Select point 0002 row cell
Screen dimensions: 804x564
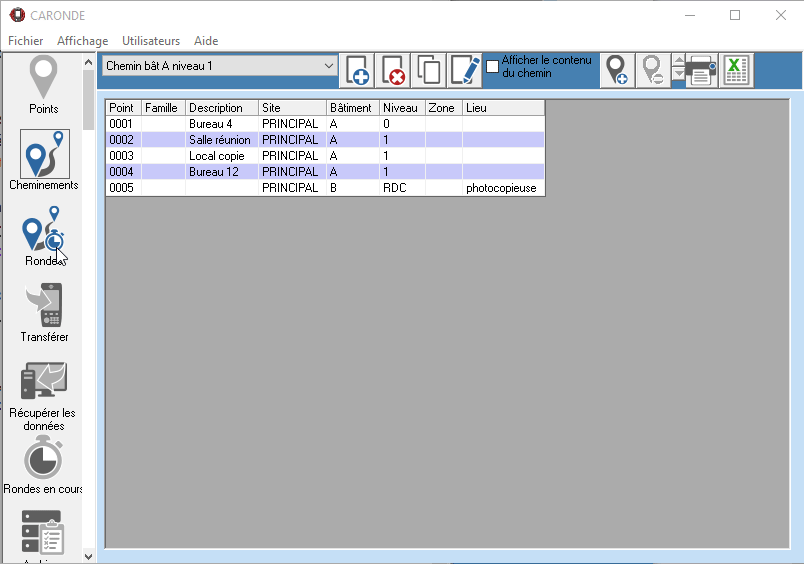point(124,139)
